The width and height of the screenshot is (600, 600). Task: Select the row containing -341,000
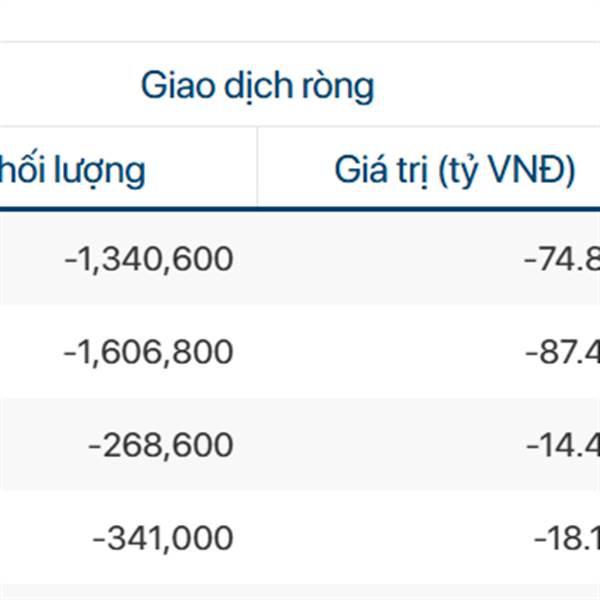click(x=300, y=538)
